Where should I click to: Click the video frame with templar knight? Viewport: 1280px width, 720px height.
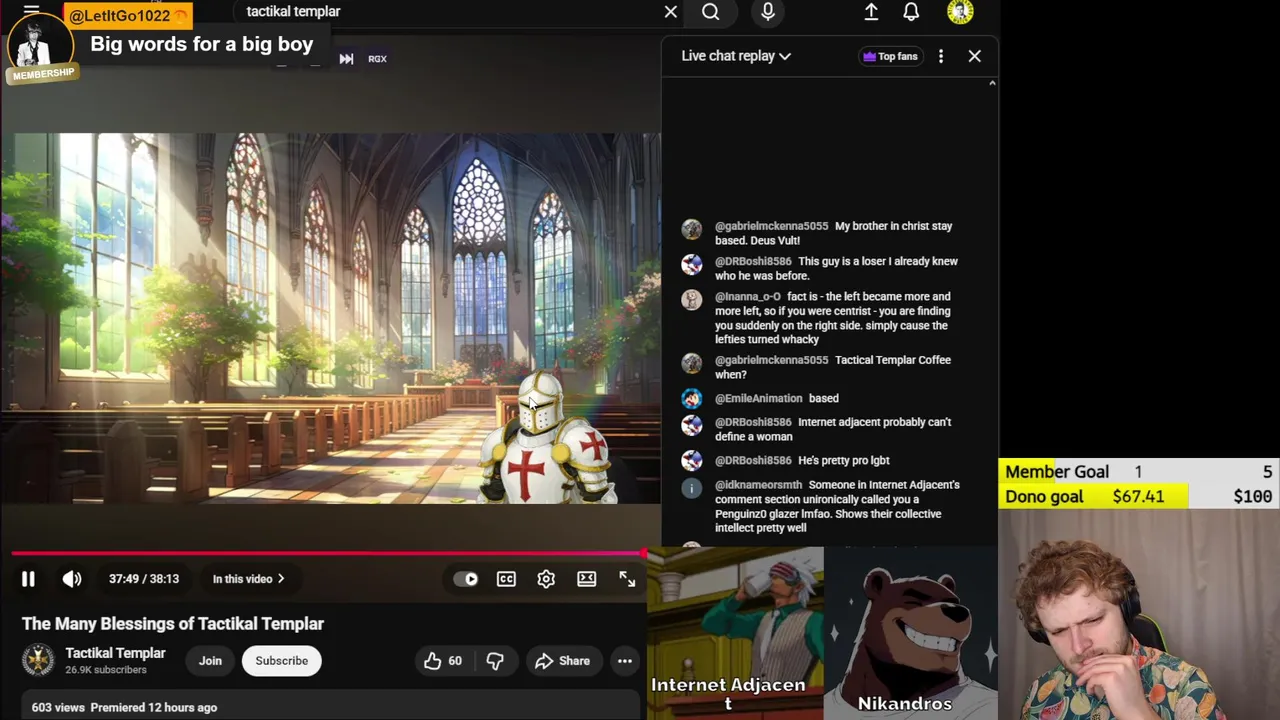coord(330,318)
